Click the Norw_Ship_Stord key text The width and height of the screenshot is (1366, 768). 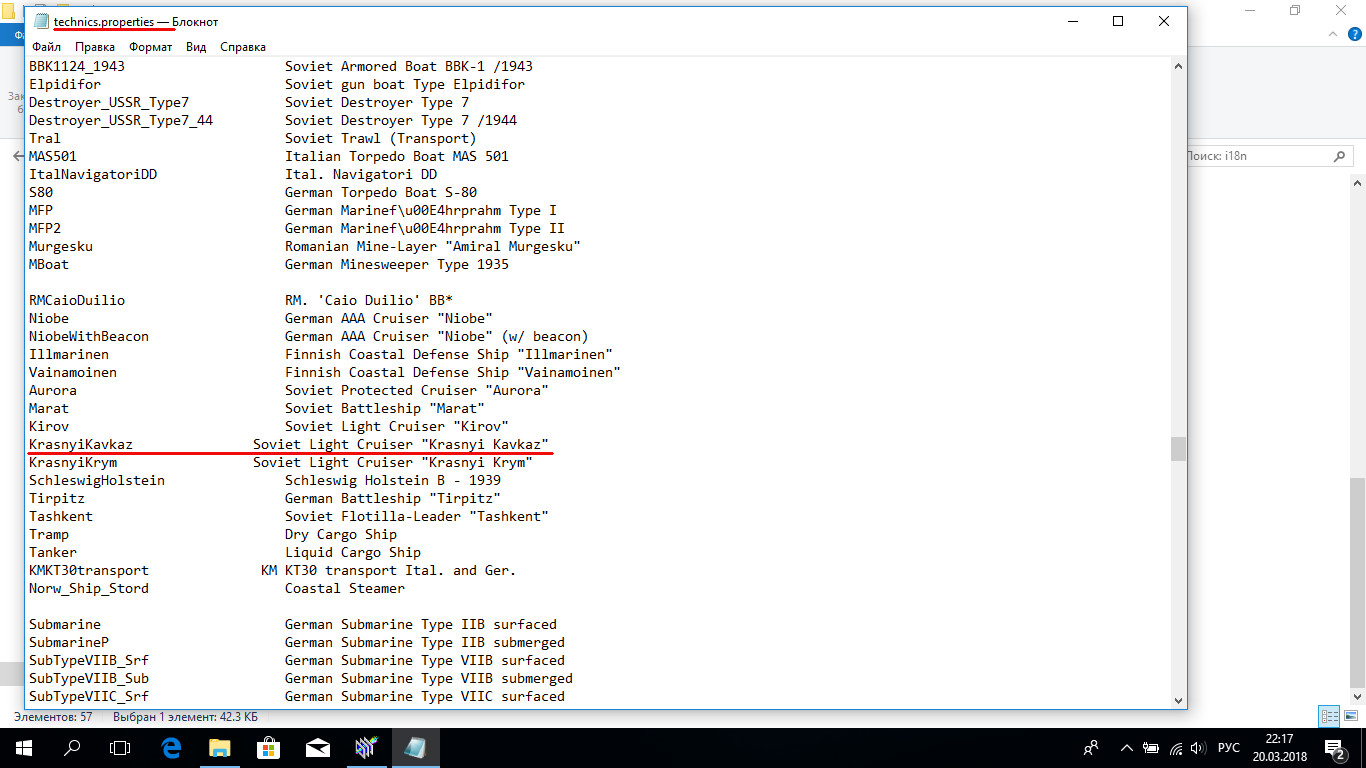(89, 588)
